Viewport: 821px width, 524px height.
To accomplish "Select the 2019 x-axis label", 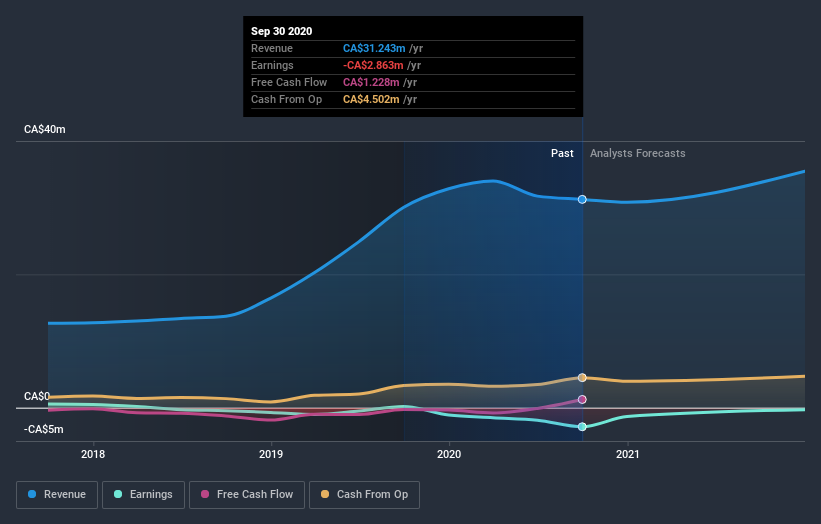I will (x=271, y=454).
